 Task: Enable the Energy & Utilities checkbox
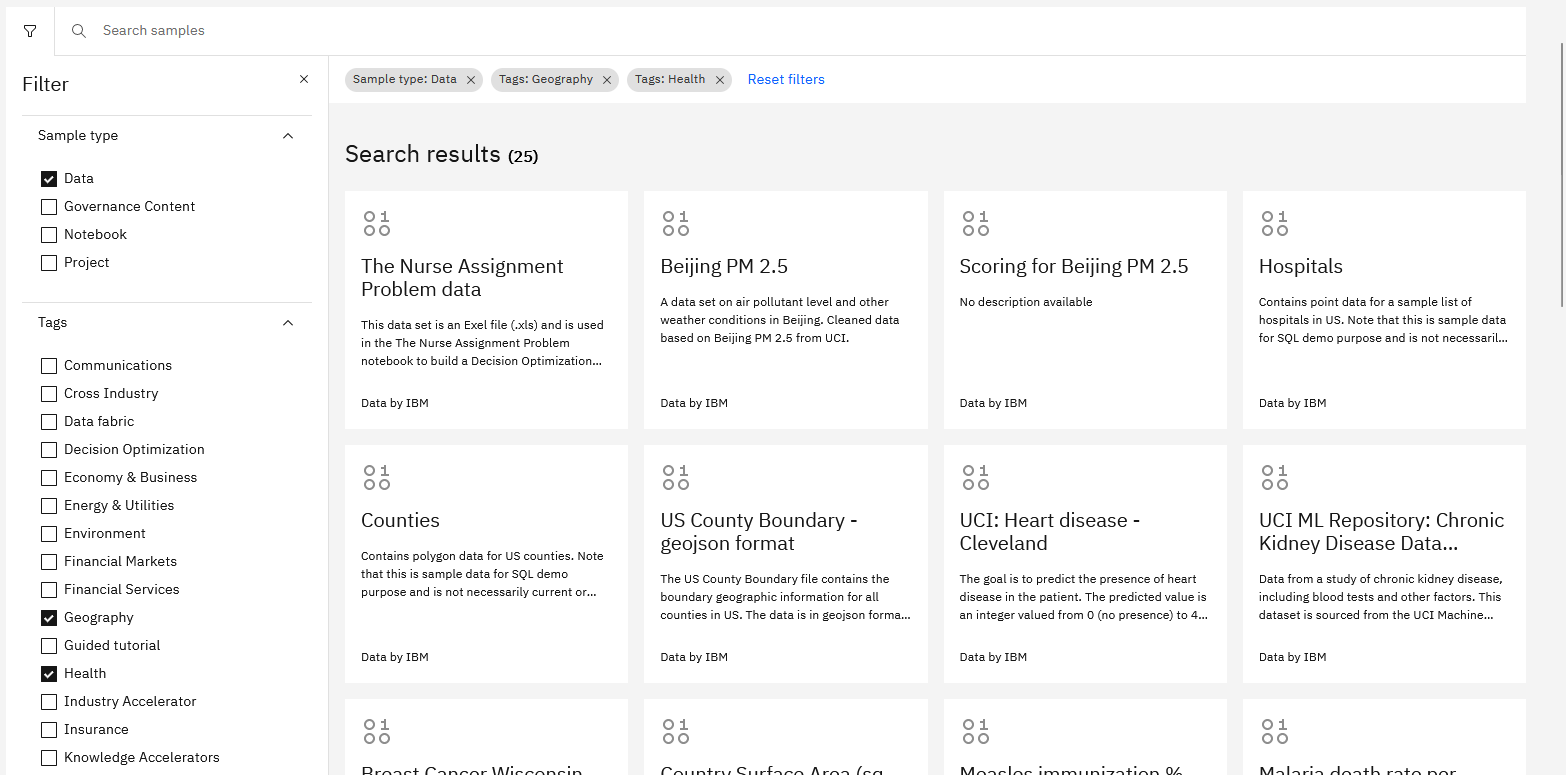click(49, 506)
